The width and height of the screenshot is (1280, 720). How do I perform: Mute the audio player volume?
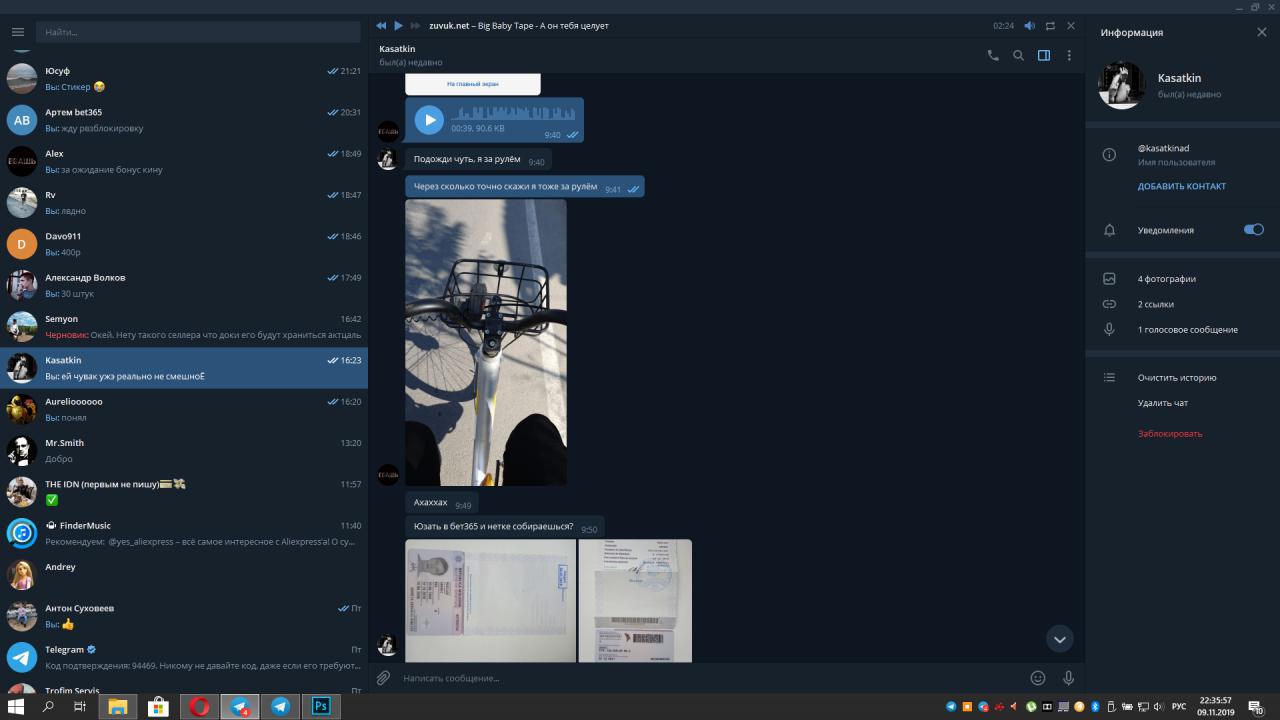(1029, 25)
